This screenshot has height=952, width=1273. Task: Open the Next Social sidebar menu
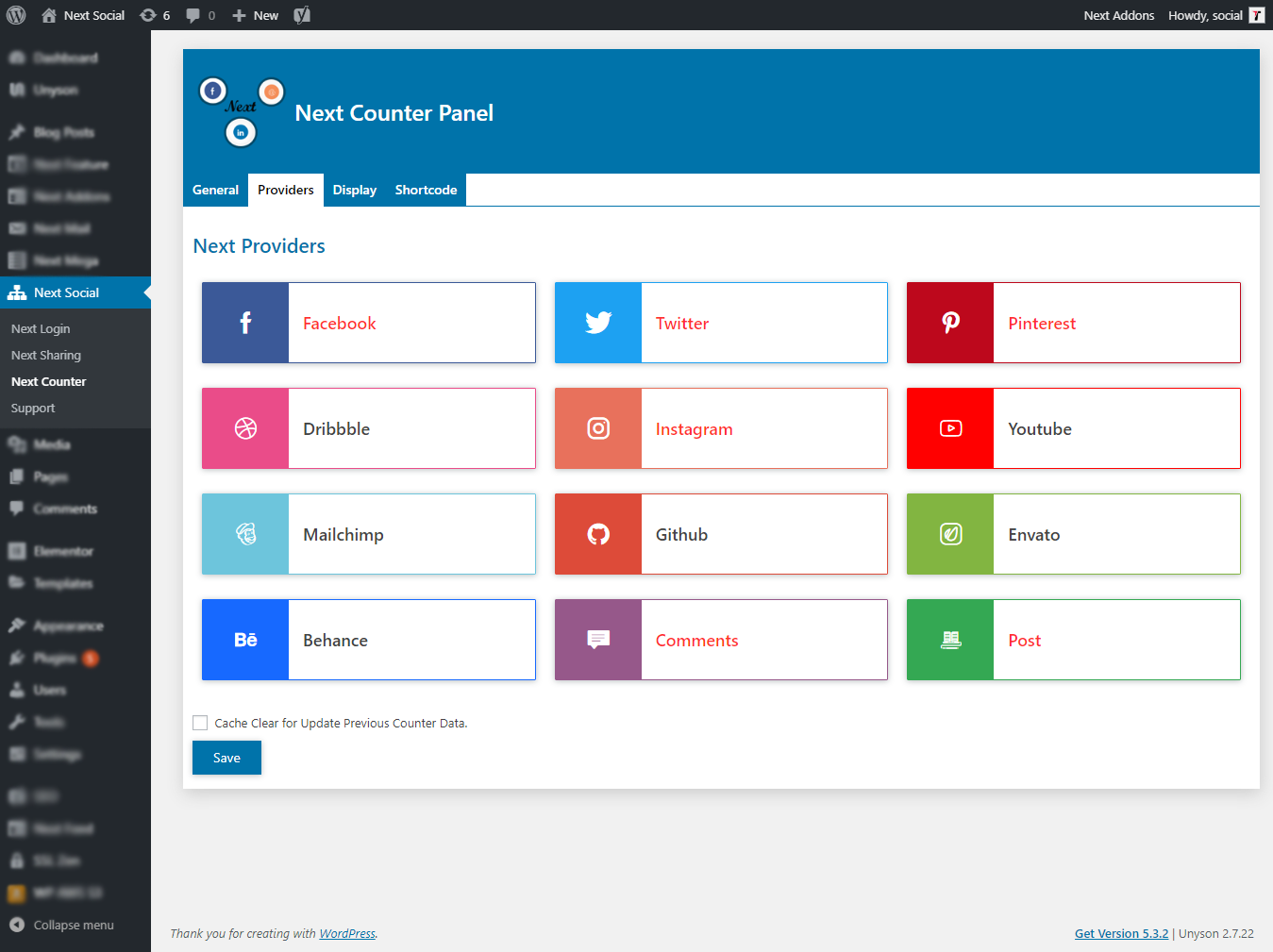75,292
